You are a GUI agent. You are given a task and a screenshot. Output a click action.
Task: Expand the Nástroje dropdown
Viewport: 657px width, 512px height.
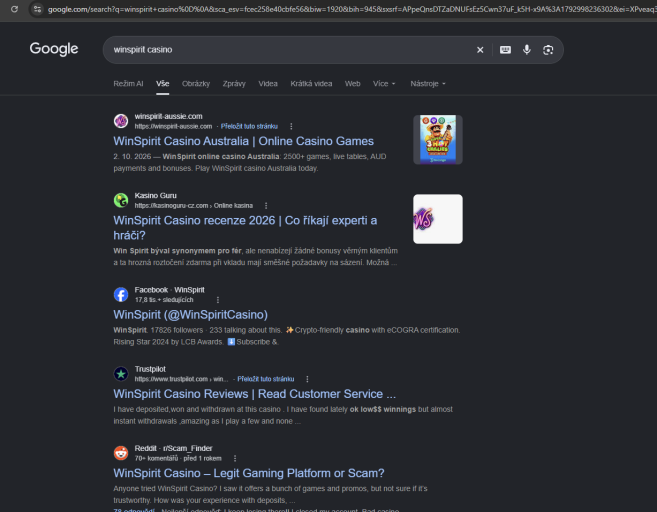coord(428,83)
